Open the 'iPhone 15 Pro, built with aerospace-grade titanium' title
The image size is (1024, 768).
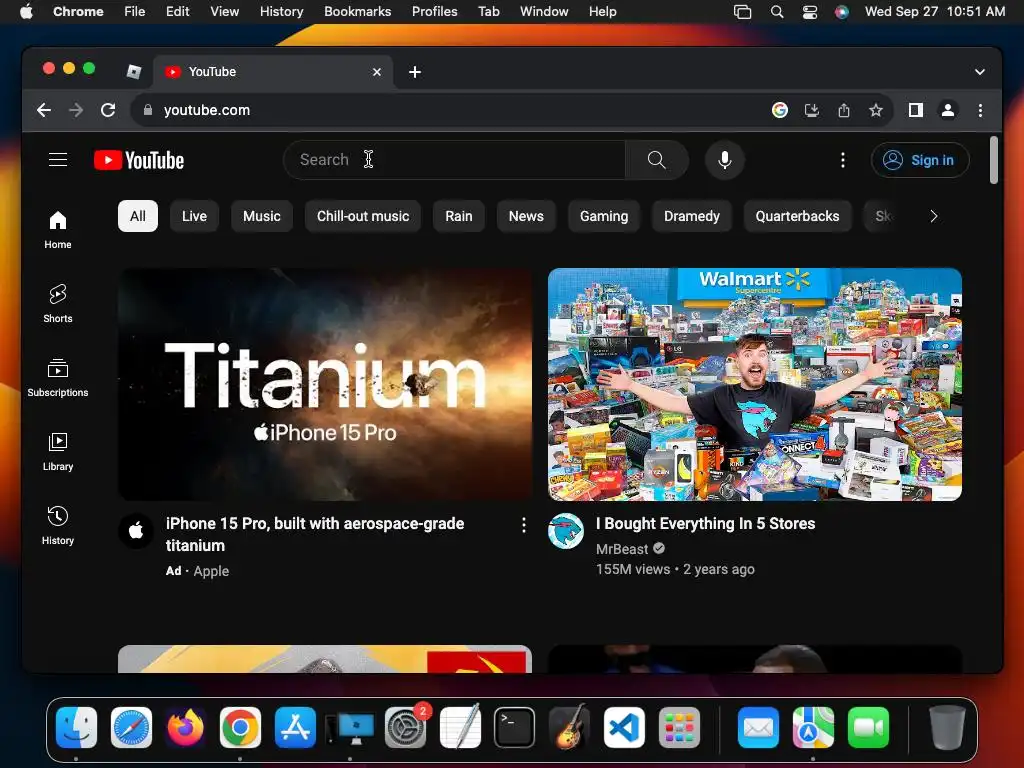[x=315, y=534]
